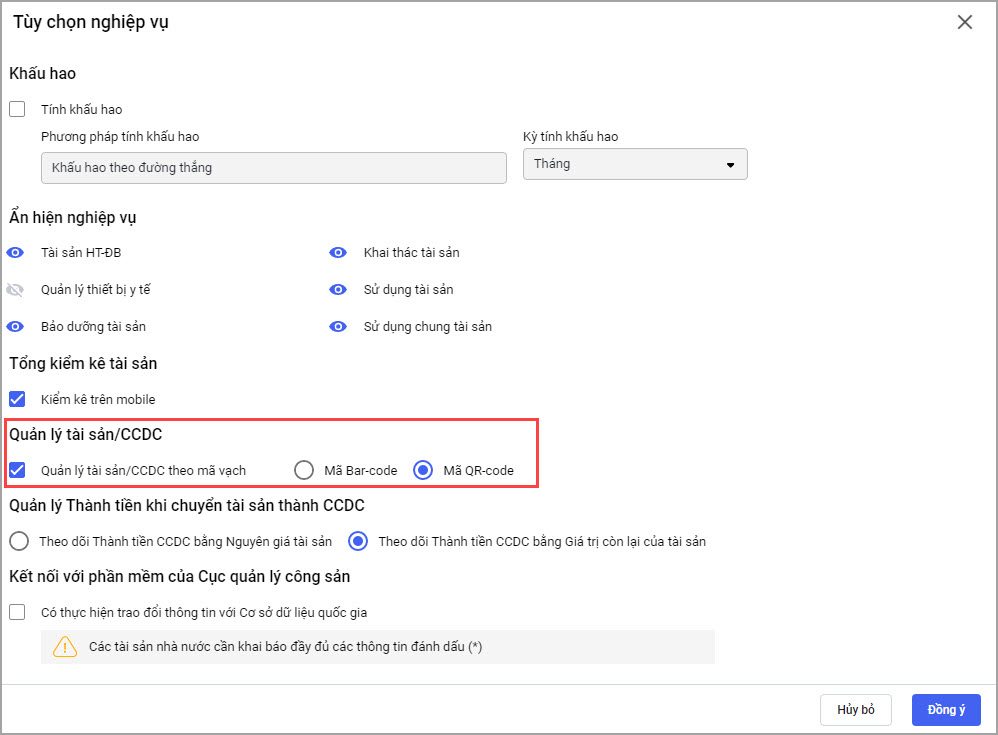
Task: Choose Theo dõi Thành tiền bằng Nguyên giá tài sản
Action: tap(18, 542)
